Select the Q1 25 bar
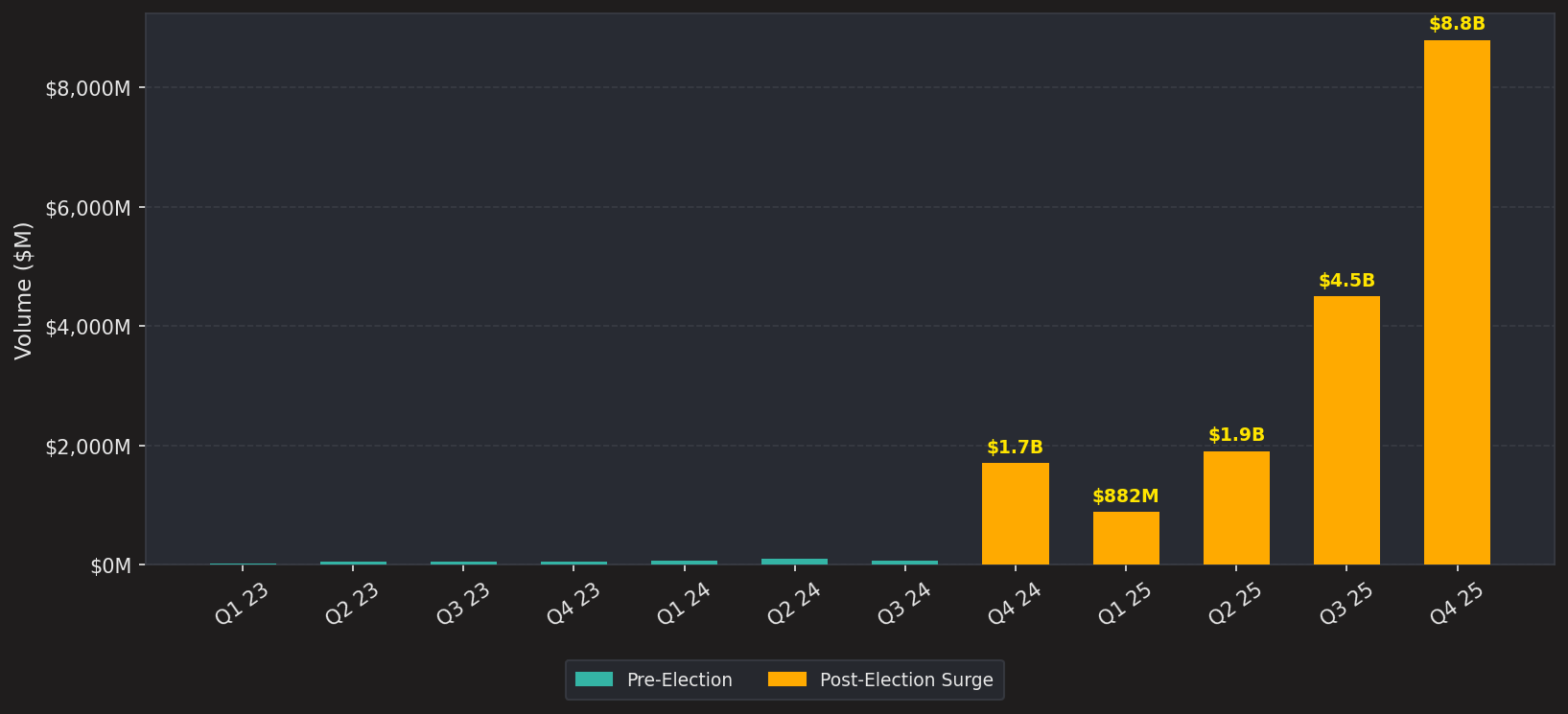This screenshot has width=1568, height=714. (x=1126, y=538)
